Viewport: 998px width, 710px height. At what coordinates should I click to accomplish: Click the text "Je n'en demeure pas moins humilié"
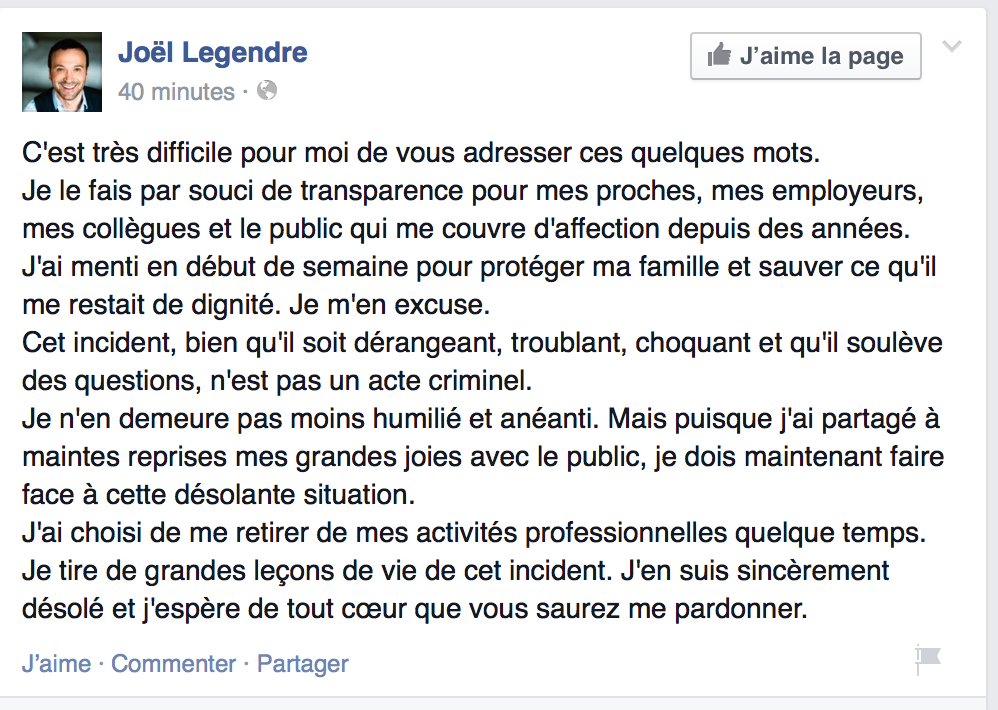[241, 419]
